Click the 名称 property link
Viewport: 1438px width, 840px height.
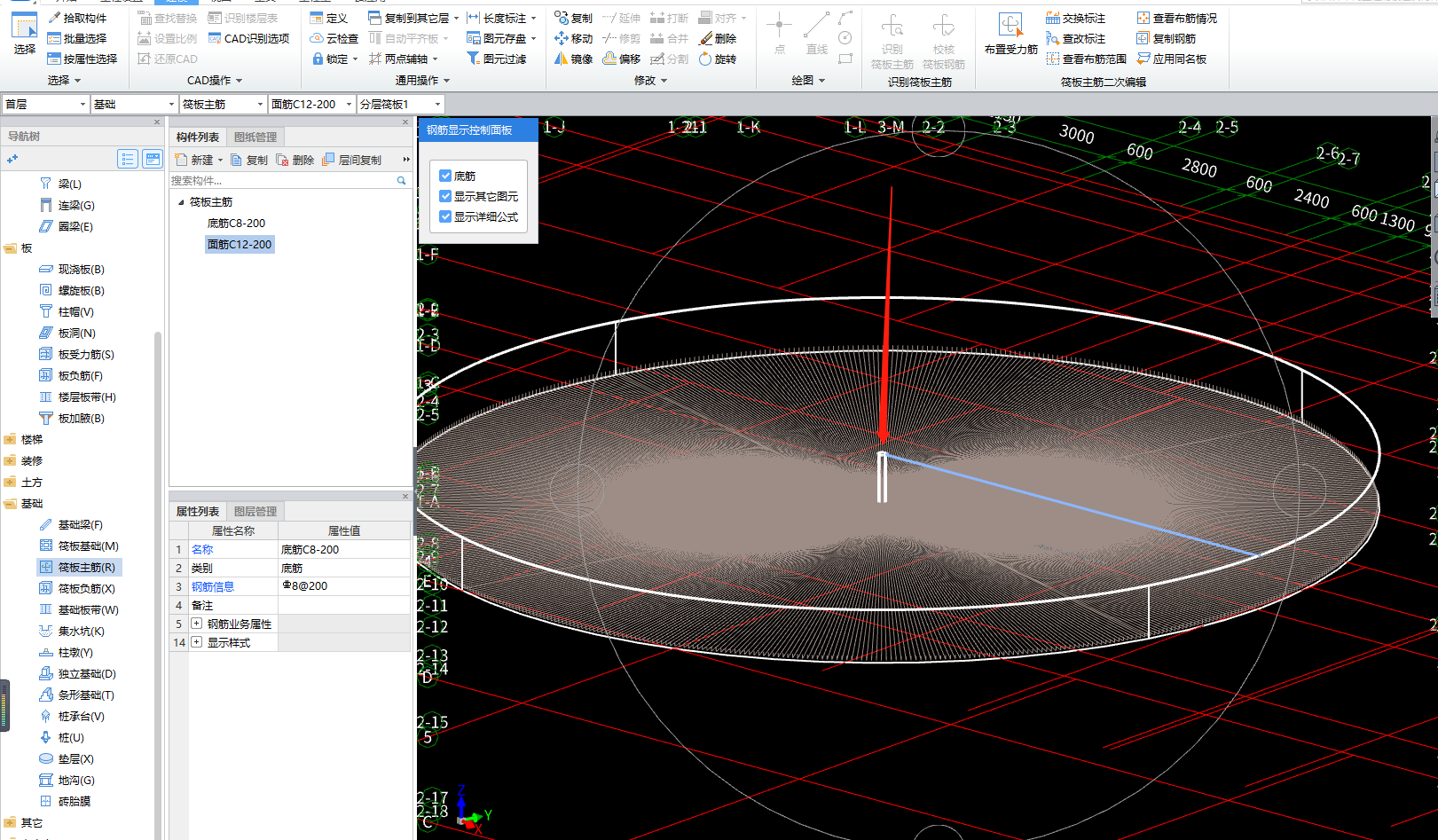[202, 549]
